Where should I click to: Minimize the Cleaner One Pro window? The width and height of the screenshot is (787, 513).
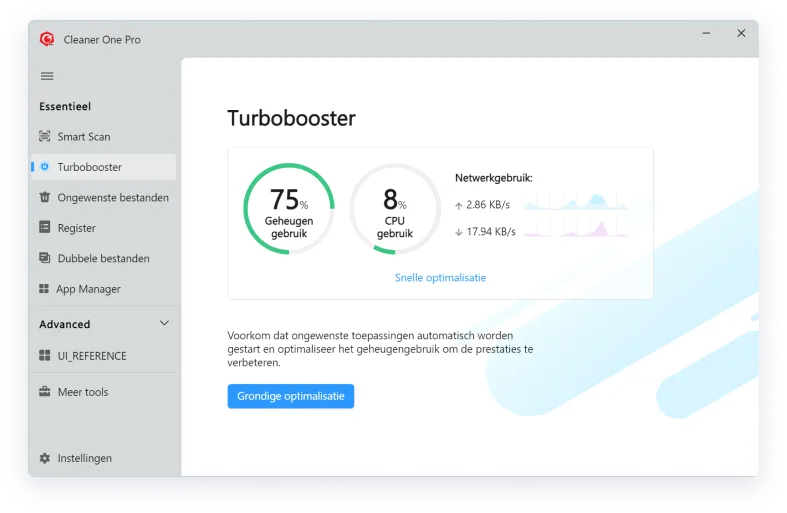pos(706,33)
